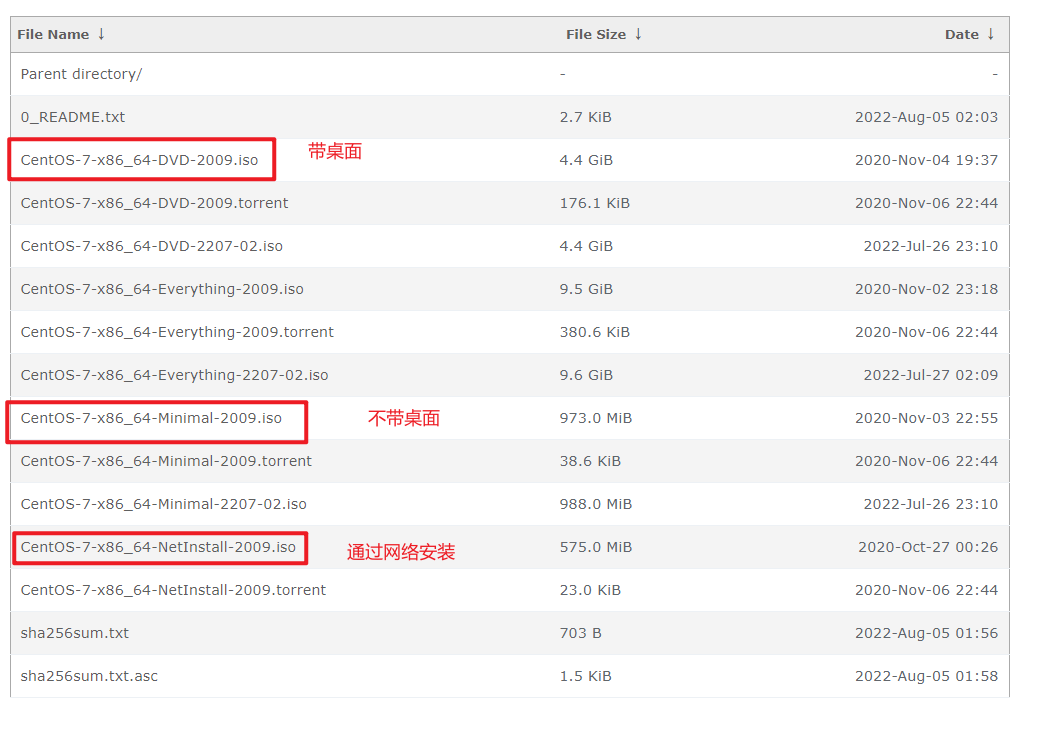Open the sha256sum.txt checksum file

pyautogui.click(x=75, y=633)
